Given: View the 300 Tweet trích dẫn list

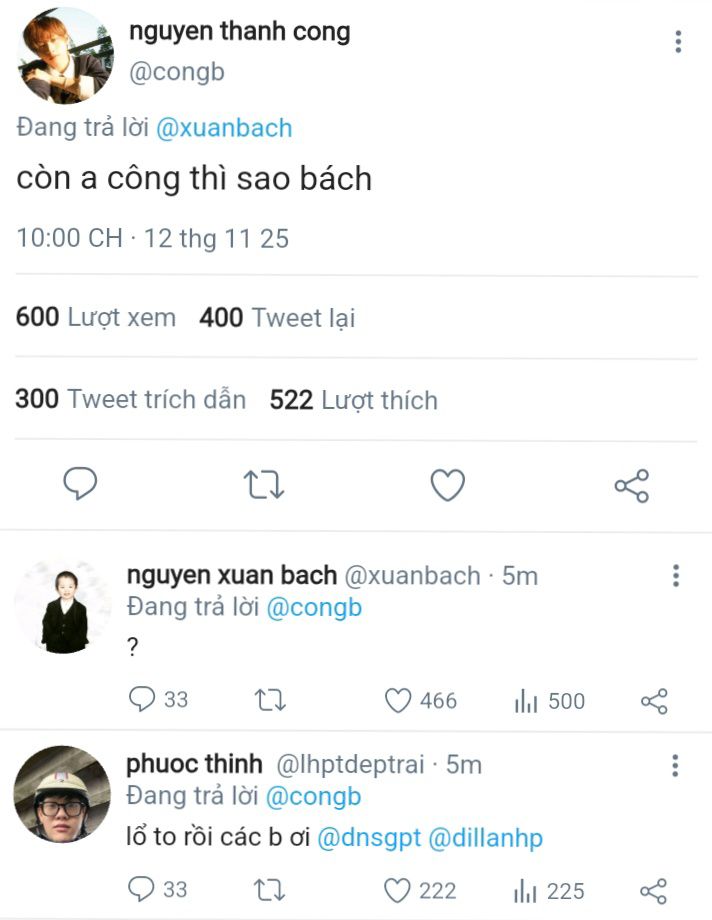Looking at the screenshot, I should pyautogui.click(x=131, y=400).
